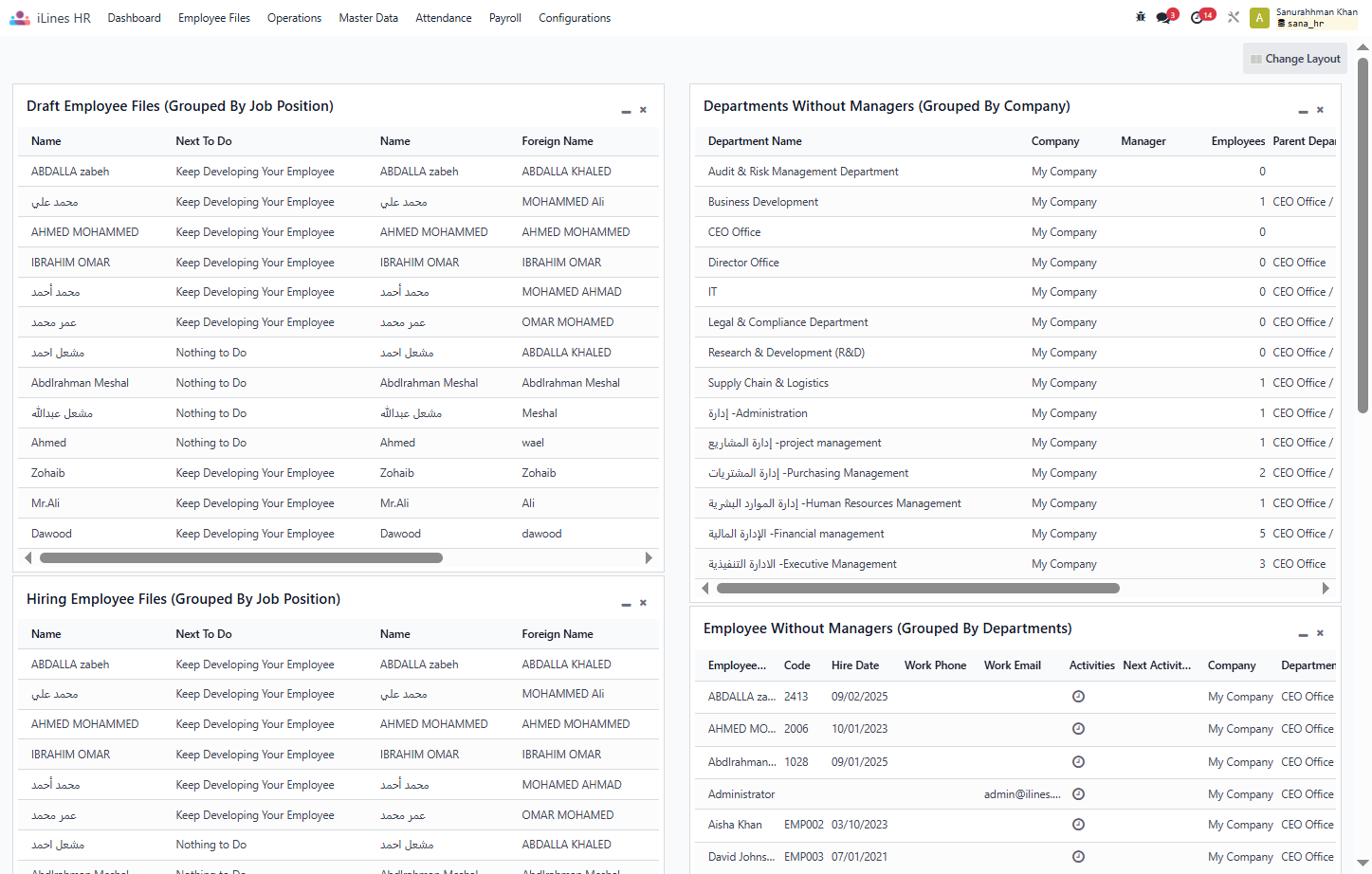The height and width of the screenshot is (874, 1372).
Task: Click the iLines HR app title
Action: (x=64, y=18)
